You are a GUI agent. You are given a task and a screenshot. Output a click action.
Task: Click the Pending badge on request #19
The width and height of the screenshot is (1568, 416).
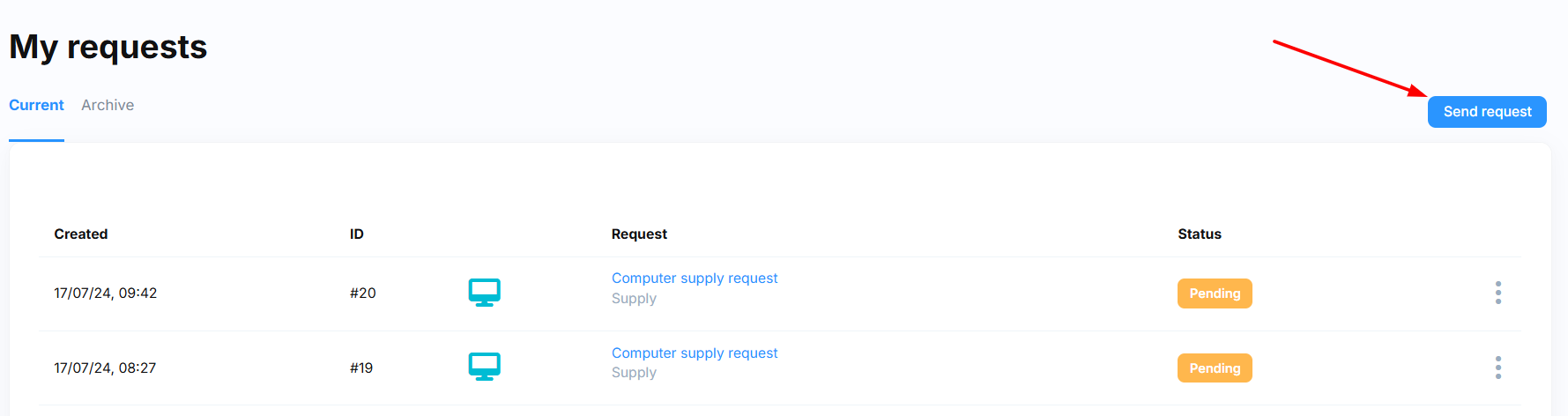click(1214, 368)
